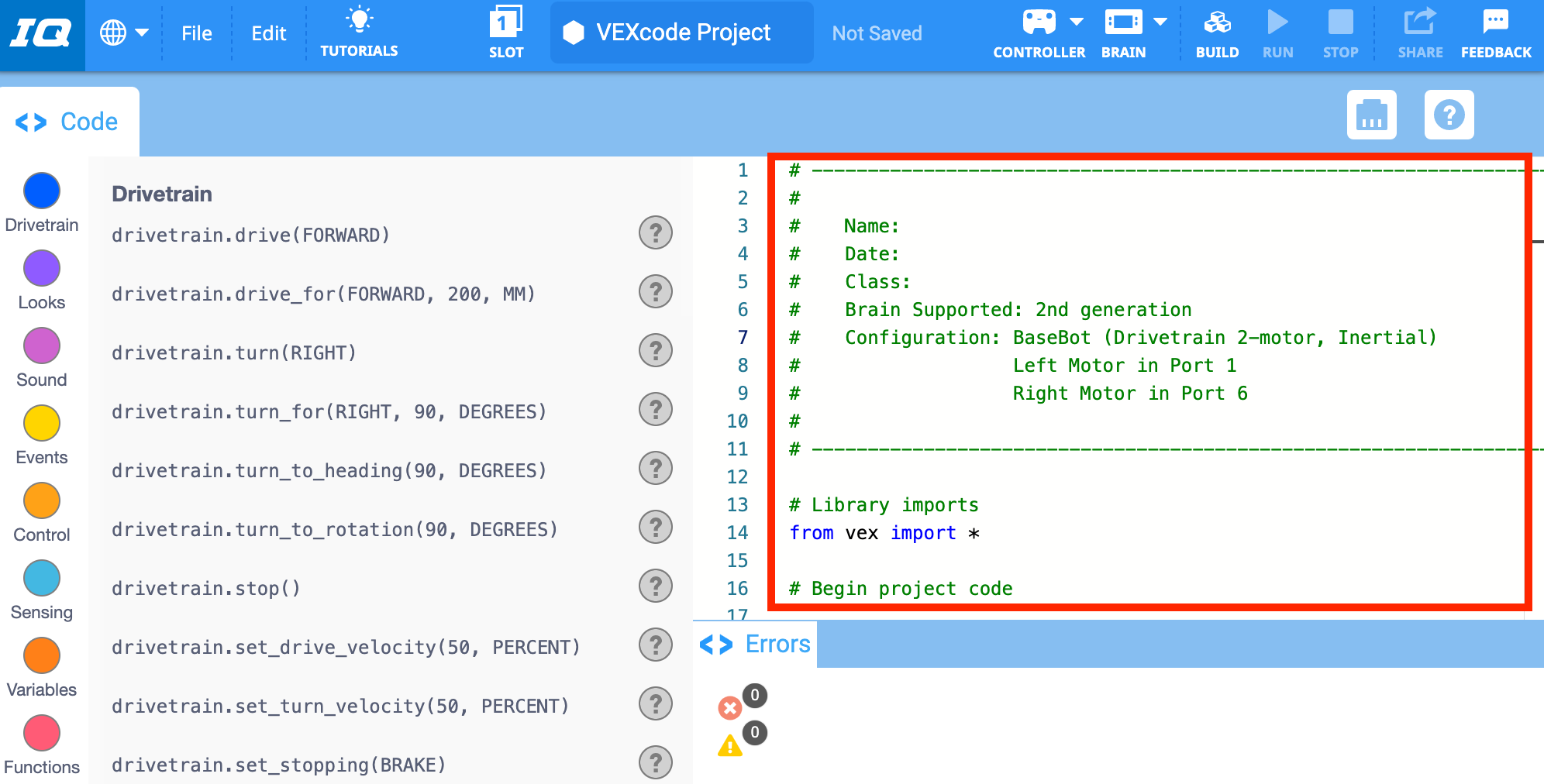Select the Drivetrain category in the sidebar
1544x784 pixels.
pyautogui.click(x=42, y=191)
